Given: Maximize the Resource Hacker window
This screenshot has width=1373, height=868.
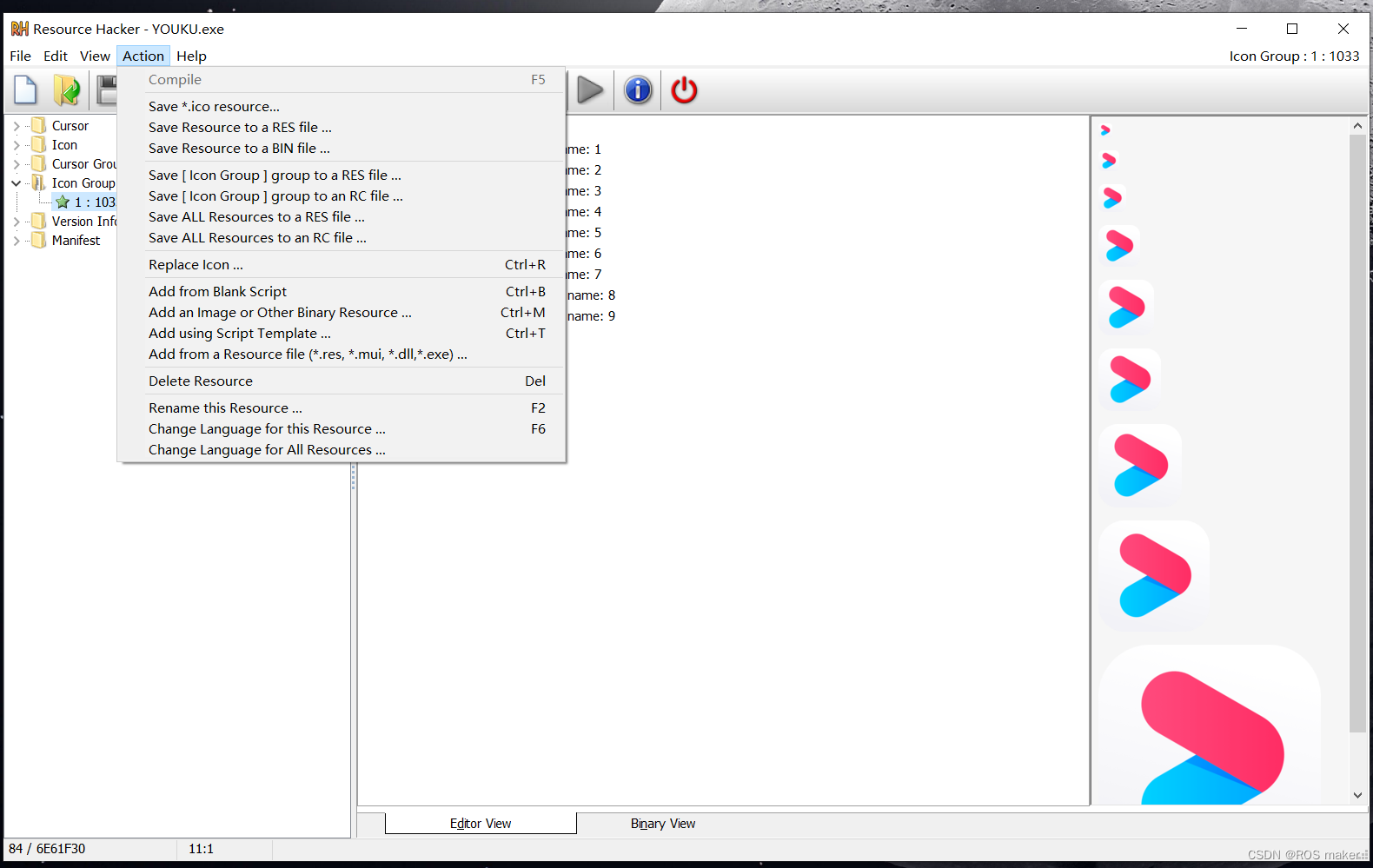Looking at the screenshot, I should pyautogui.click(x=1292, y=29).
